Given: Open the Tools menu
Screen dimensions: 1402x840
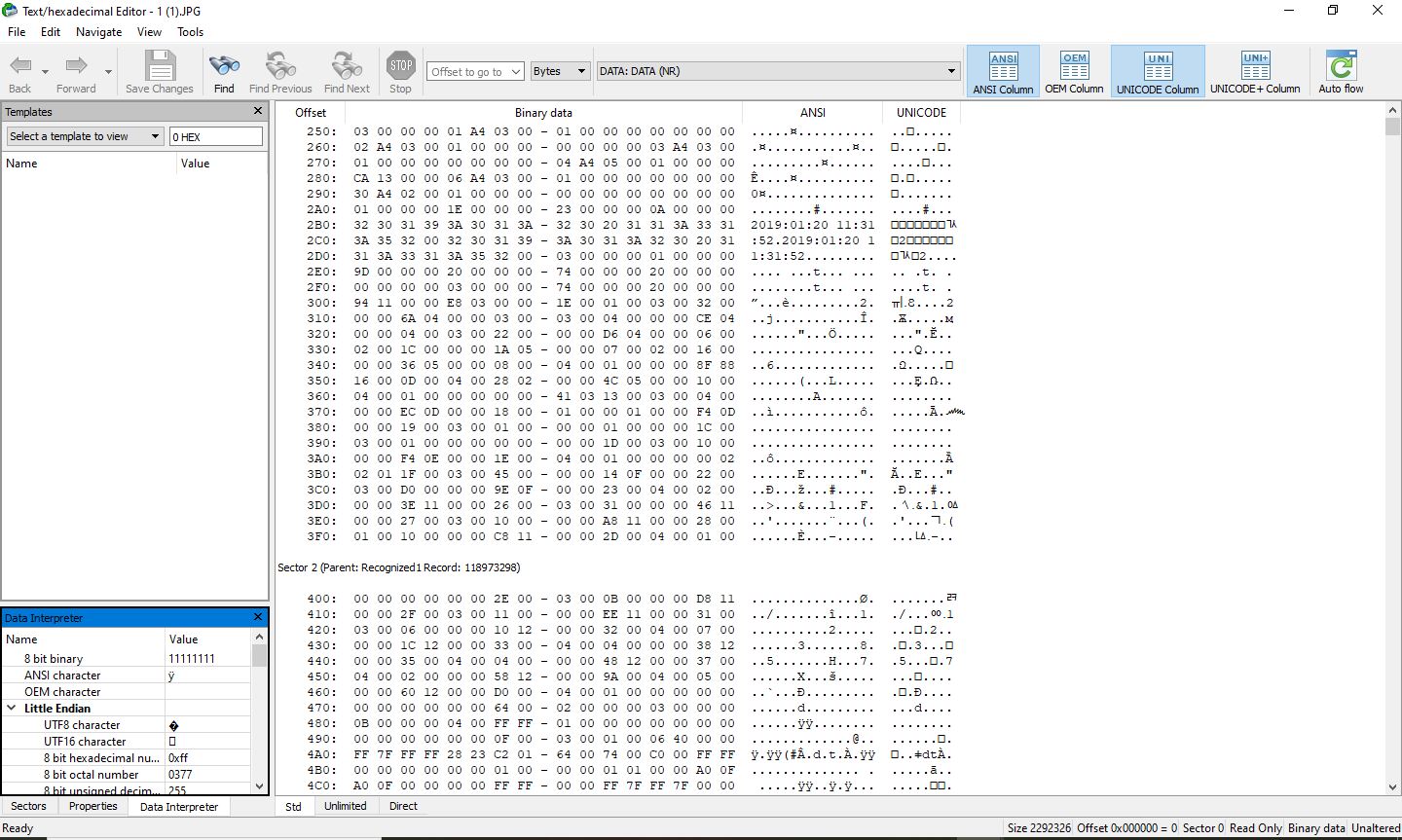Looking at the screenshot, I should pyautogui.click(x=191, y=31).
